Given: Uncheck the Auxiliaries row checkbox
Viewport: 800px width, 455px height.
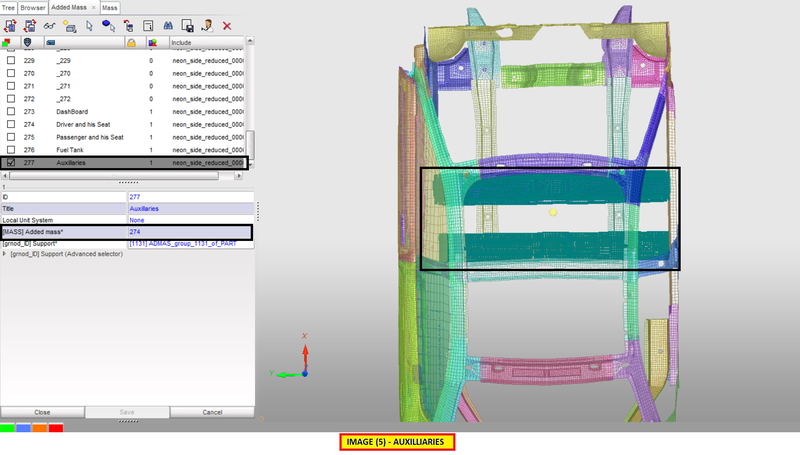Looking at the screenshot, I should coord(11,162).
